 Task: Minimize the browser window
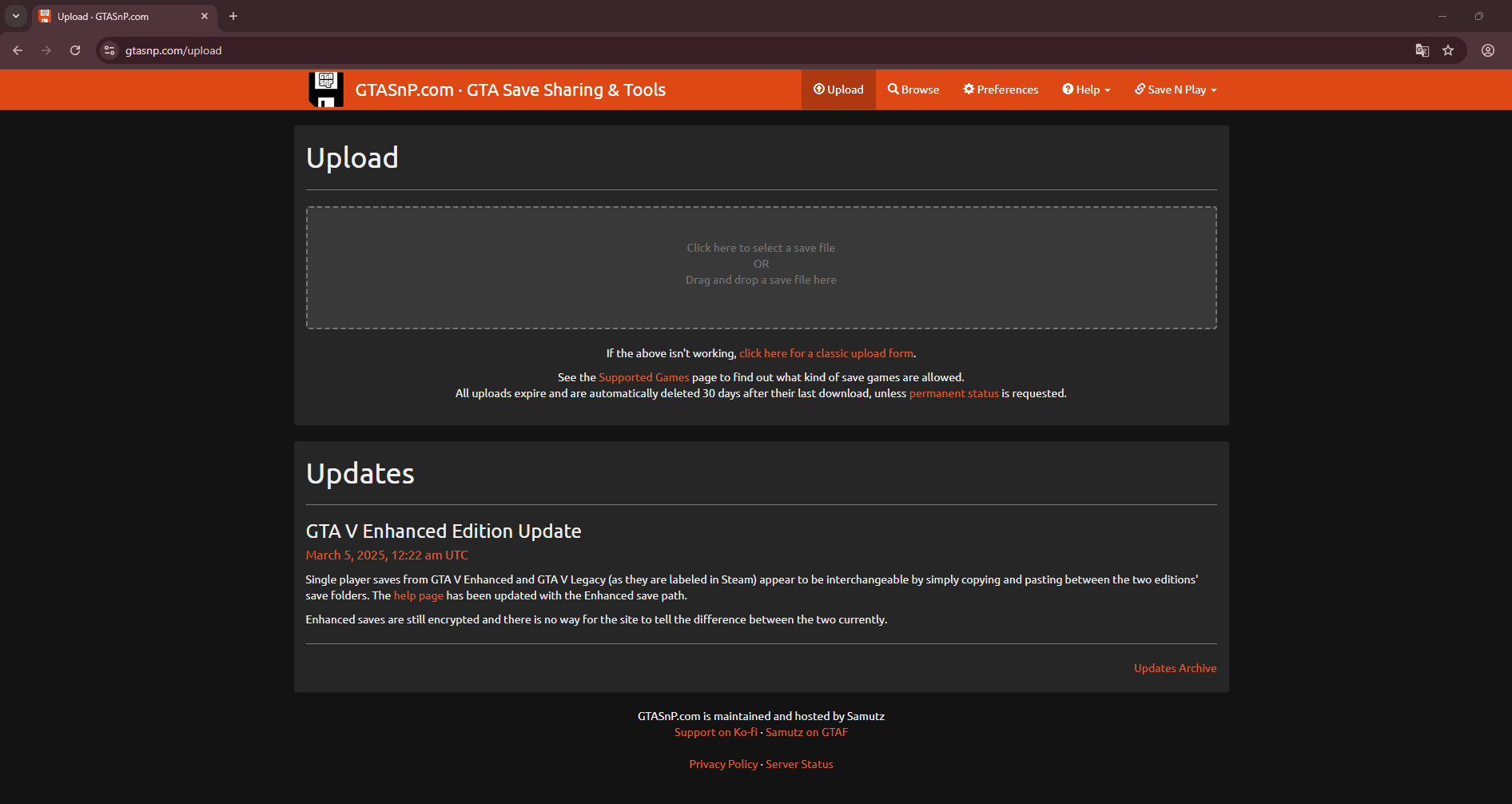point(1442,16)
